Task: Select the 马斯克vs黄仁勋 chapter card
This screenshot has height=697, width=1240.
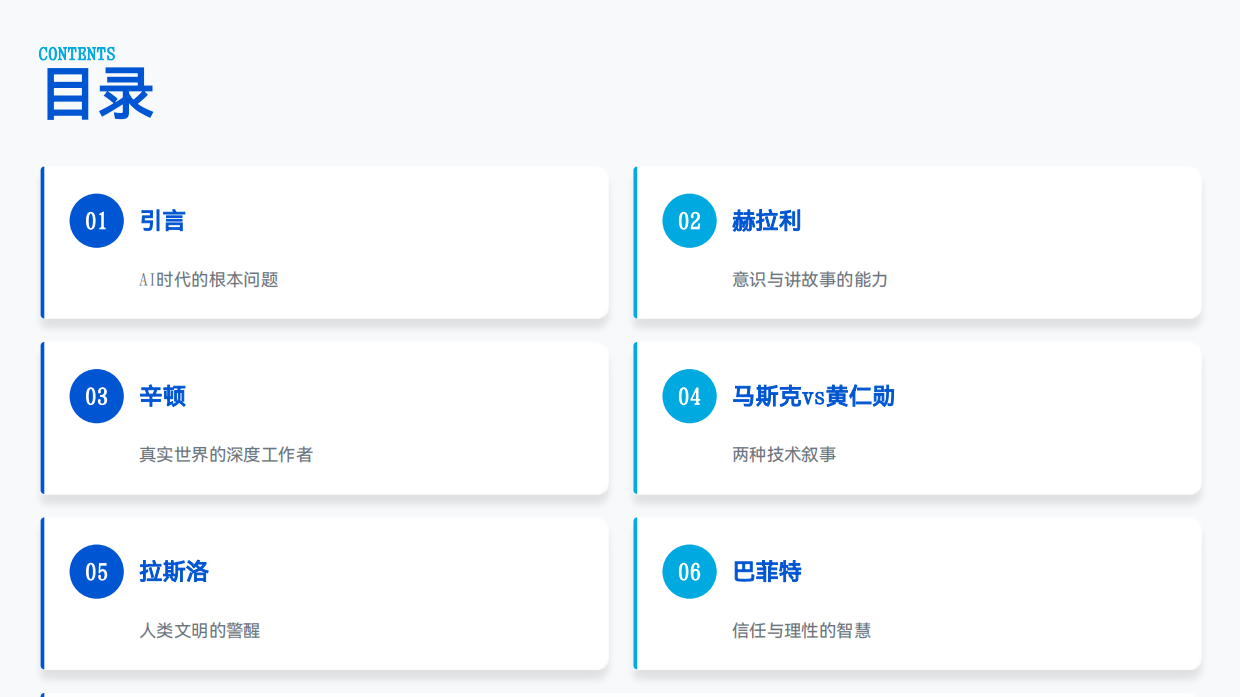Action: point(917,417)
